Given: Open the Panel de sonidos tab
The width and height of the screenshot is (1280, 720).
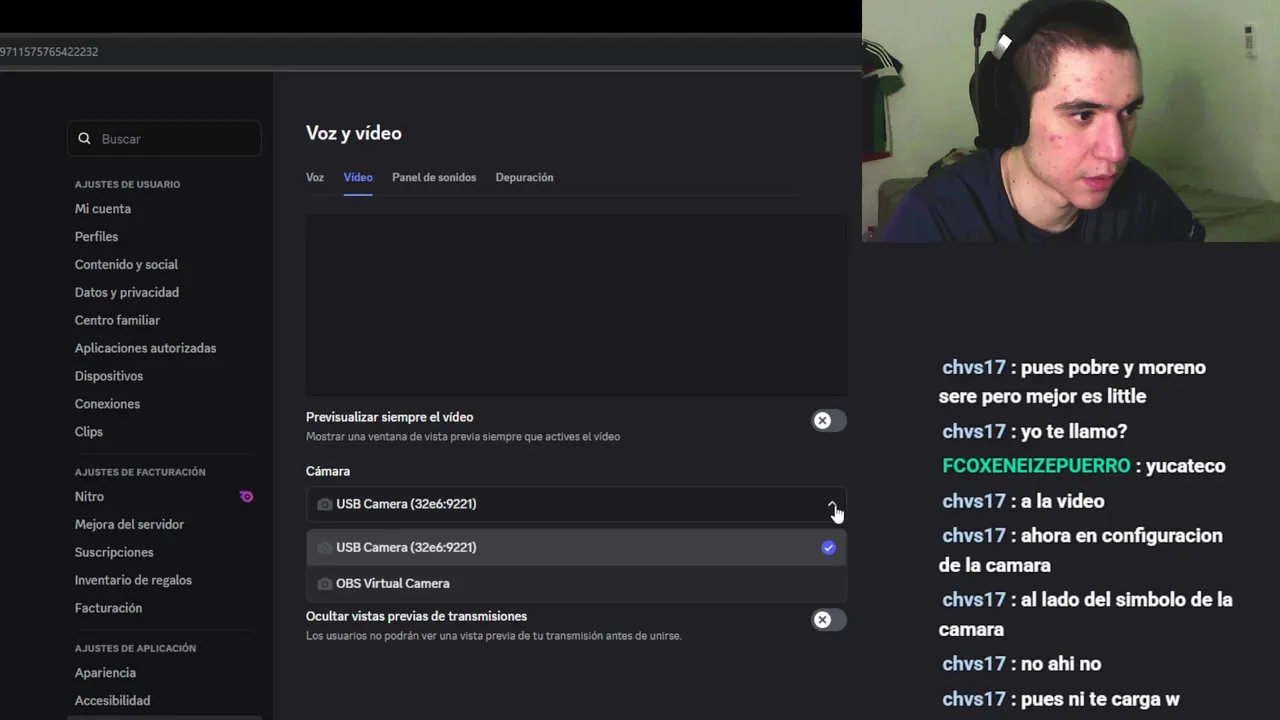Looking at the screenshot, I should pos(434,177).
